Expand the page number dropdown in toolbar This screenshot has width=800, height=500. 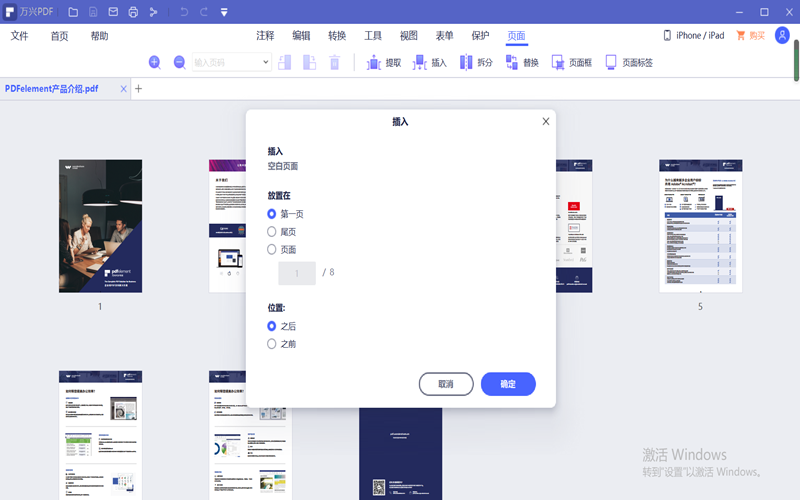pyautogui.click(x=265, y=62)
